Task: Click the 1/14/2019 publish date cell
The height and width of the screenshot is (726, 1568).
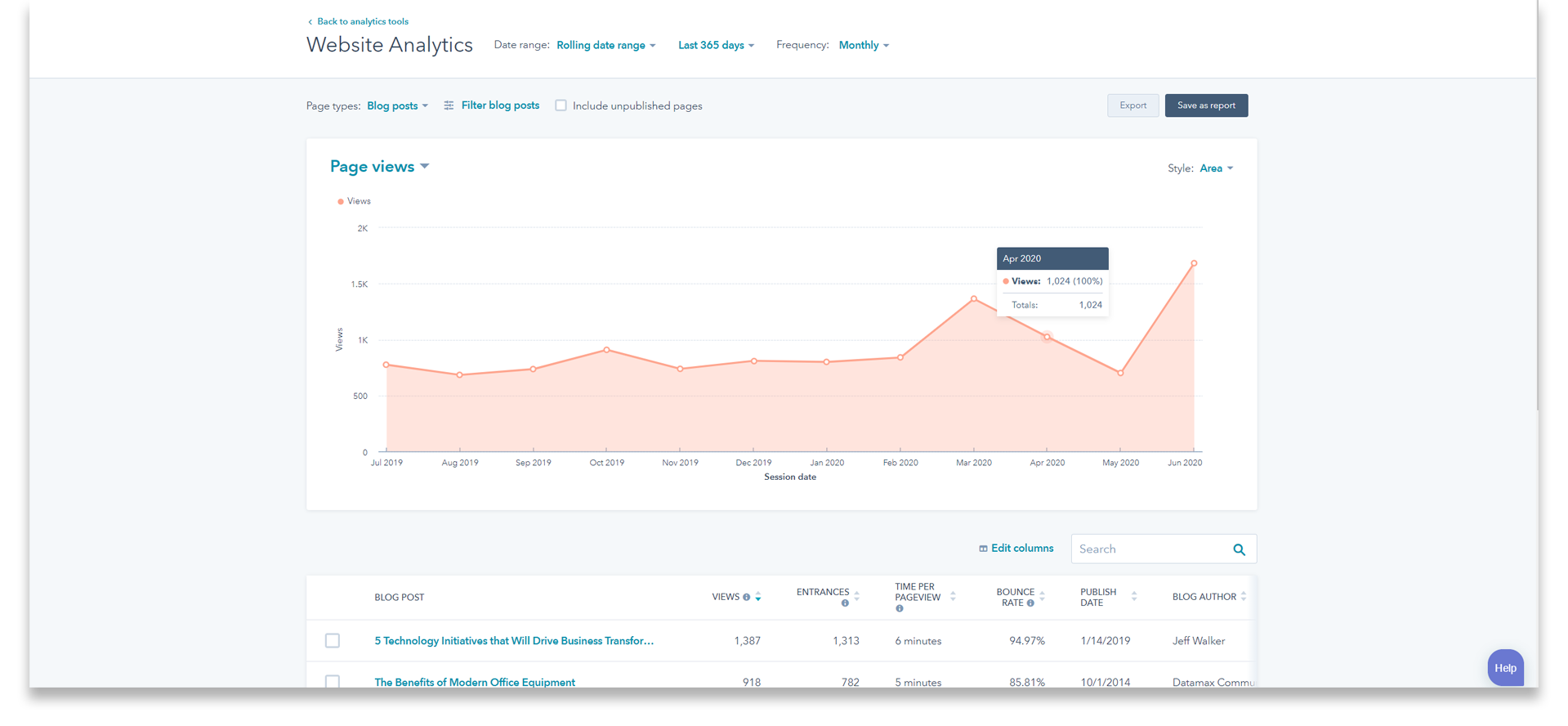Action: coord(1106,641)
